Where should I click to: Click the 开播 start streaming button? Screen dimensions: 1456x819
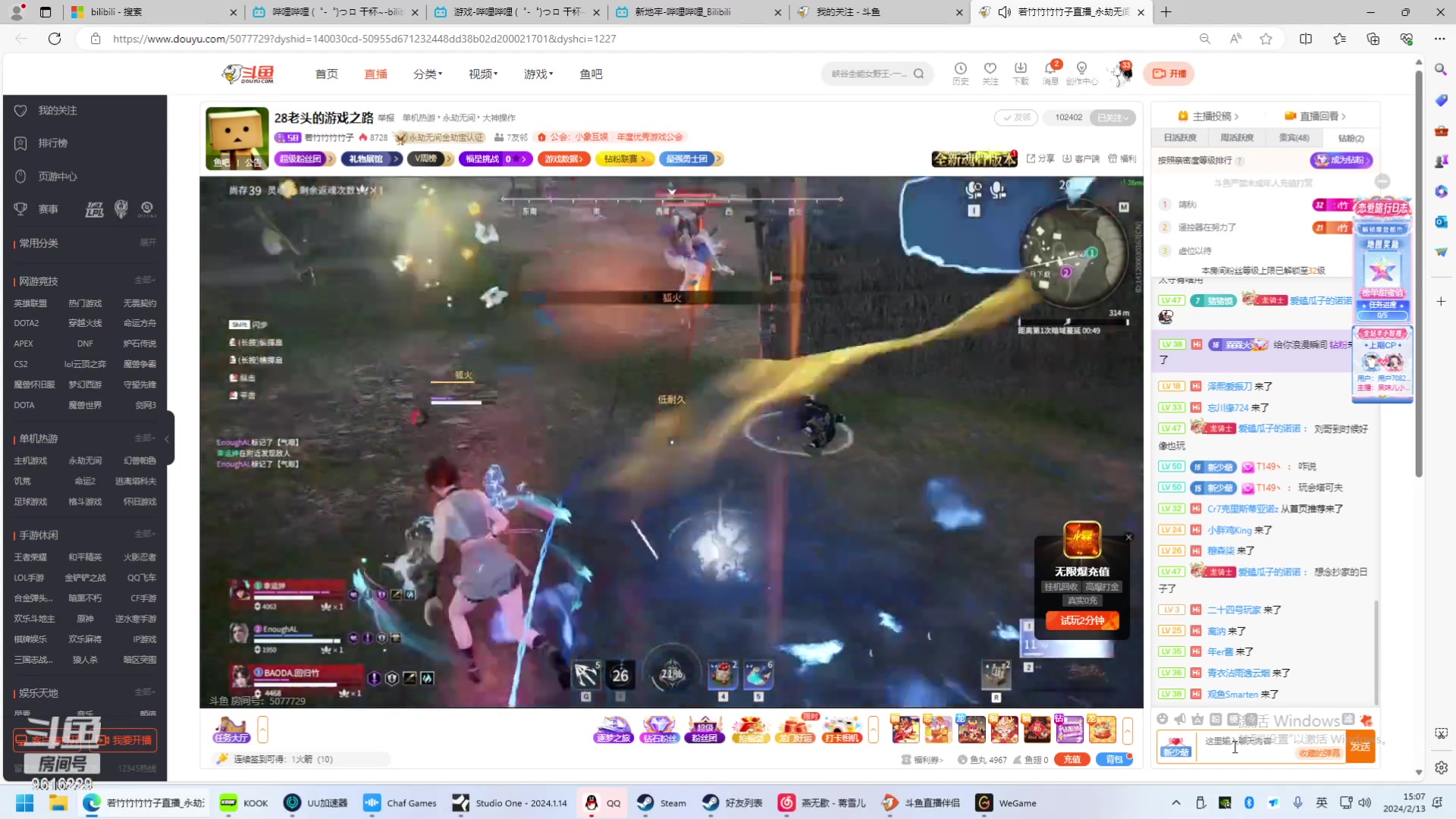pos(1169,74)
